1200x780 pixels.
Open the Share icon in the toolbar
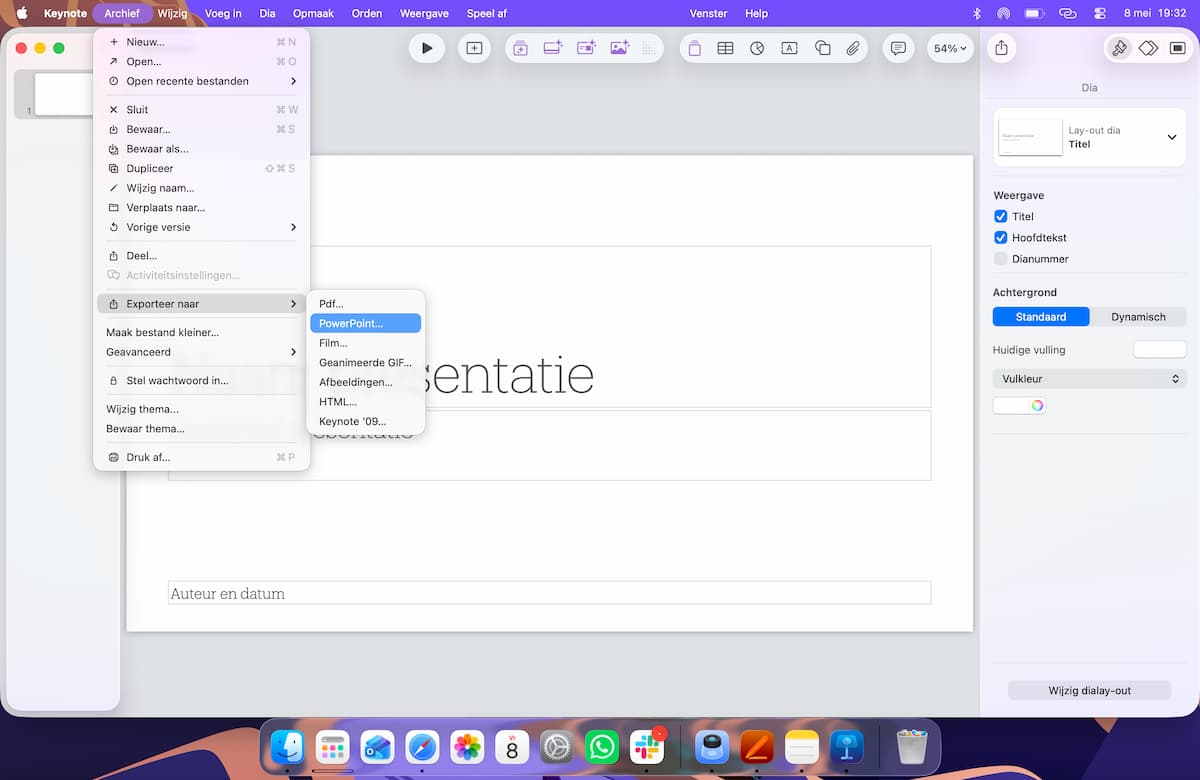(1002, 48)
